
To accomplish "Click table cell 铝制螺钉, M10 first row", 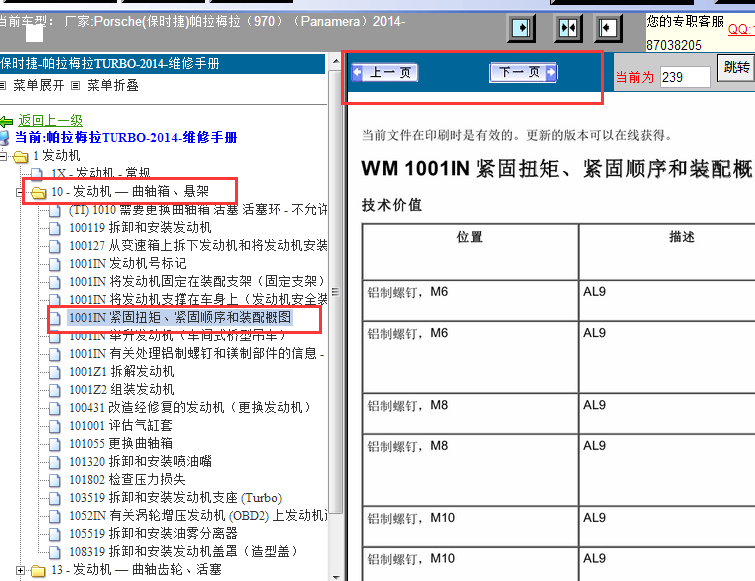I will coord(470,526).
